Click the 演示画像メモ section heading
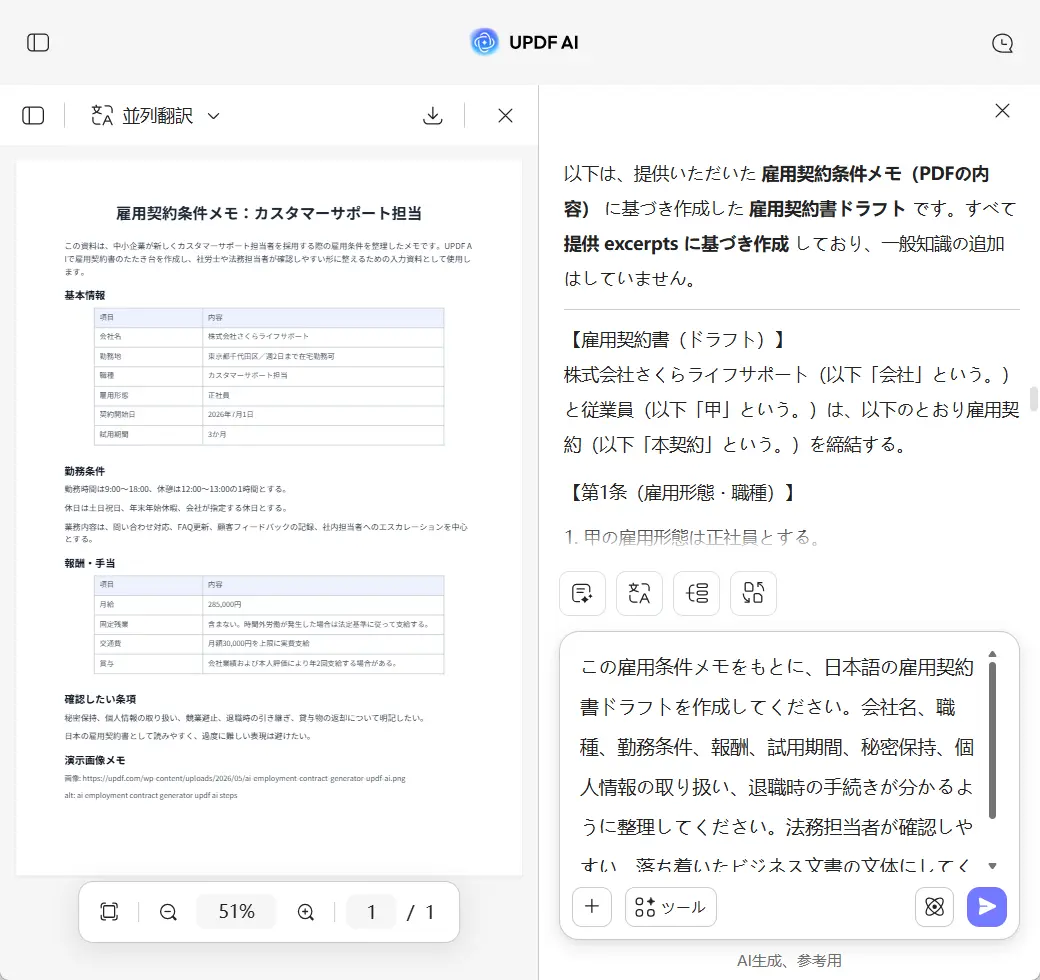1040x980 pixels. pyautogui.click(x=94, y=760)
